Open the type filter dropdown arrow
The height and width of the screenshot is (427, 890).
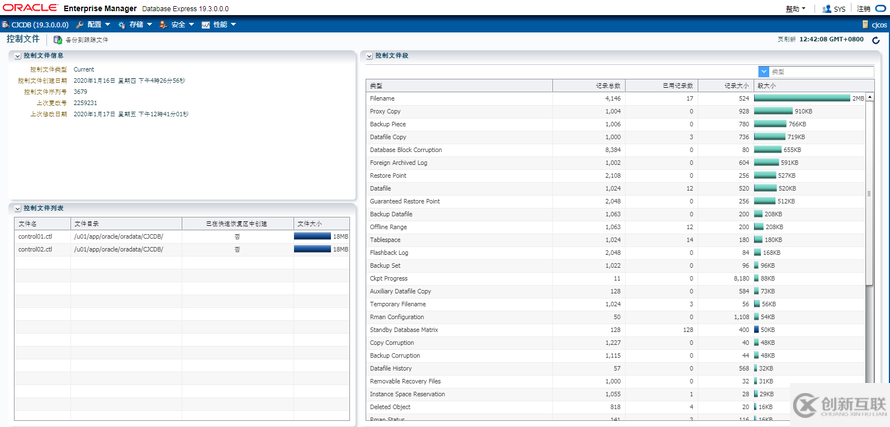(x=763, y=72)
